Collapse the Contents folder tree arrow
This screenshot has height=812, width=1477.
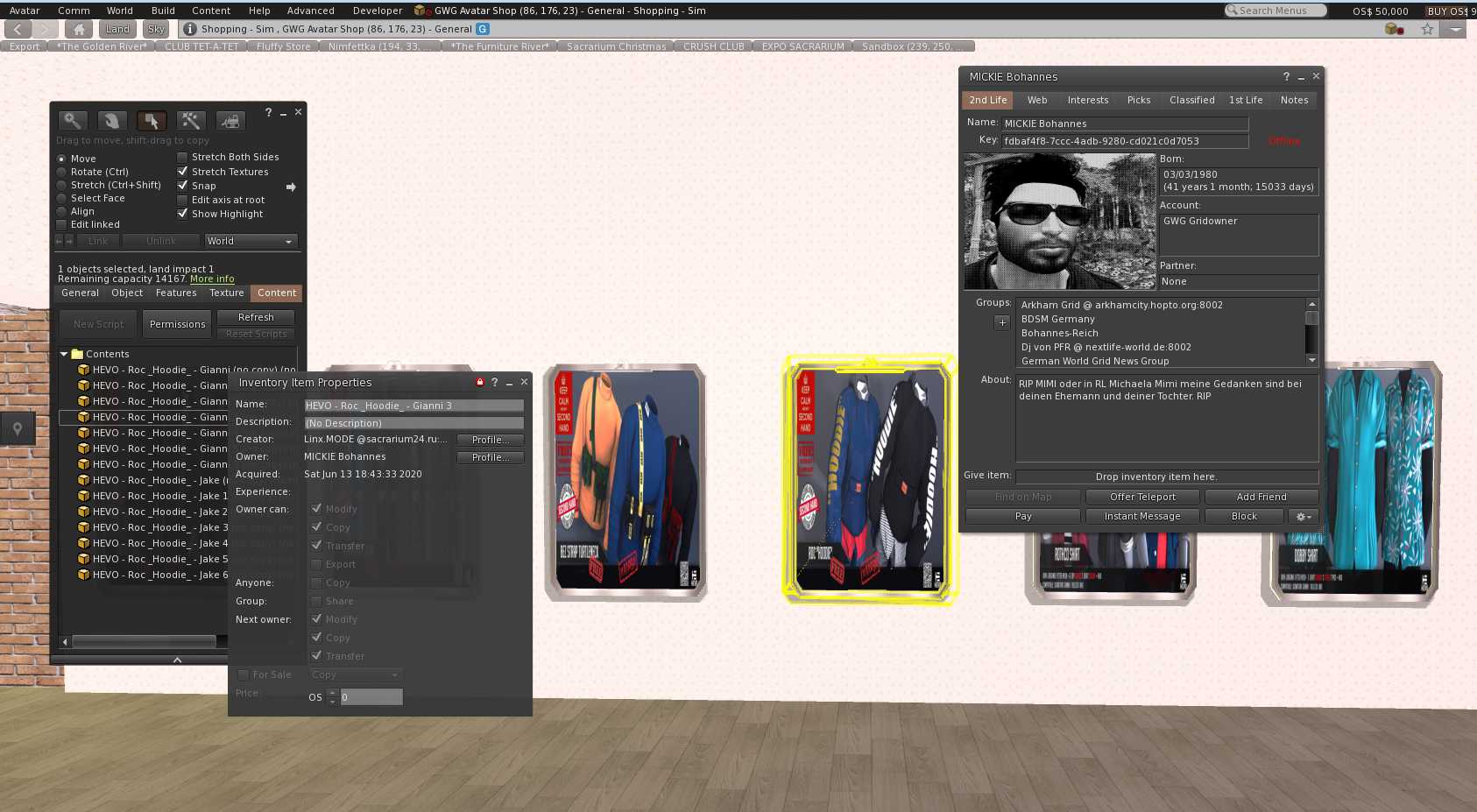pos(64,354)
